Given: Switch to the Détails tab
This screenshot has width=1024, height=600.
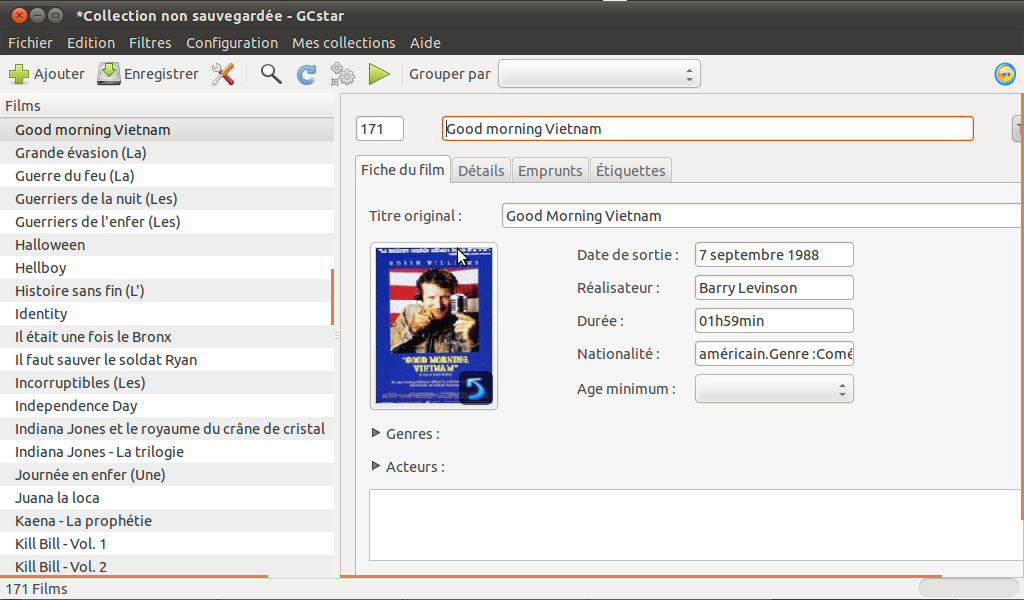Looking at the screenshot, I should (481, 171).
